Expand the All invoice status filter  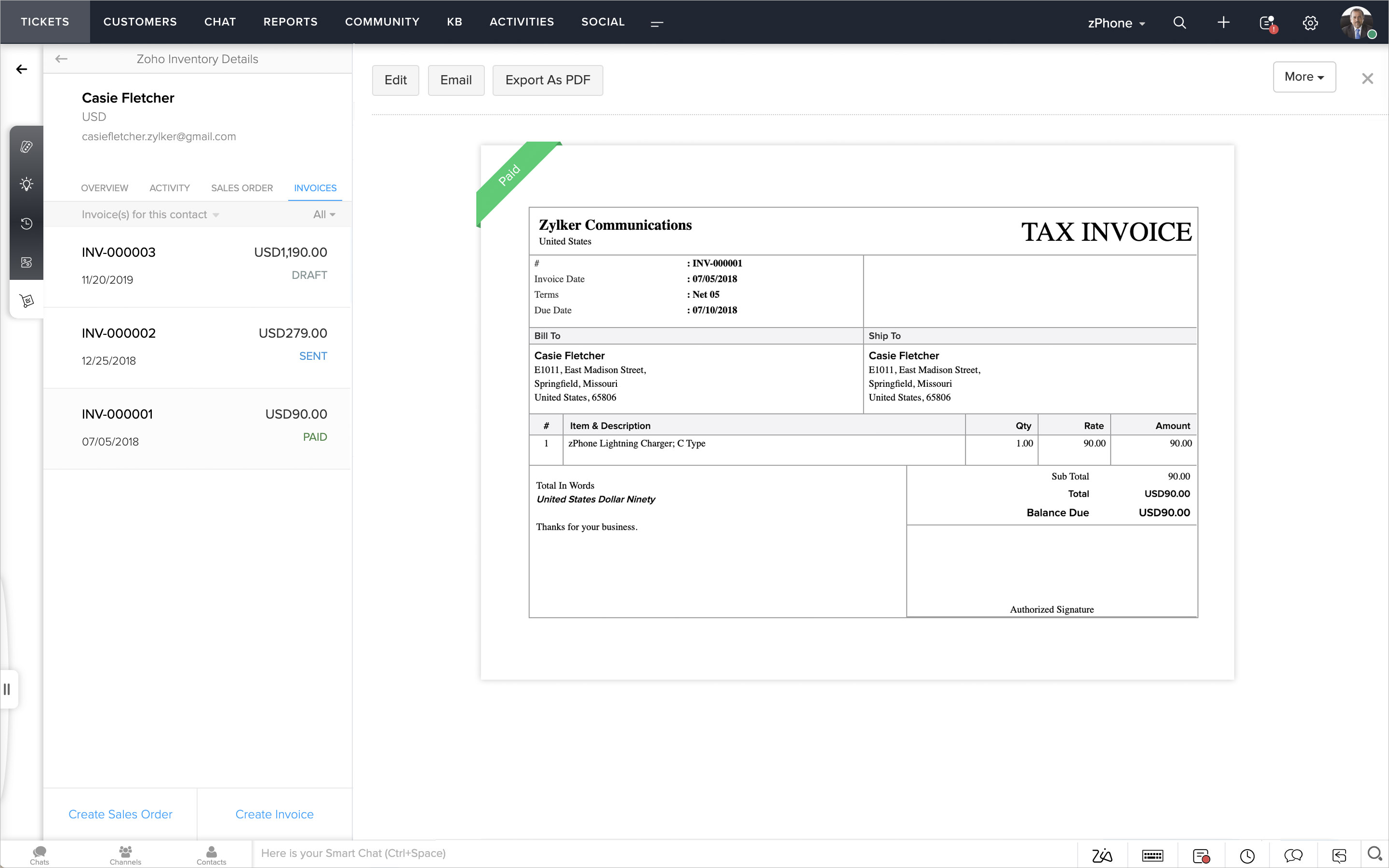point(324,215)
